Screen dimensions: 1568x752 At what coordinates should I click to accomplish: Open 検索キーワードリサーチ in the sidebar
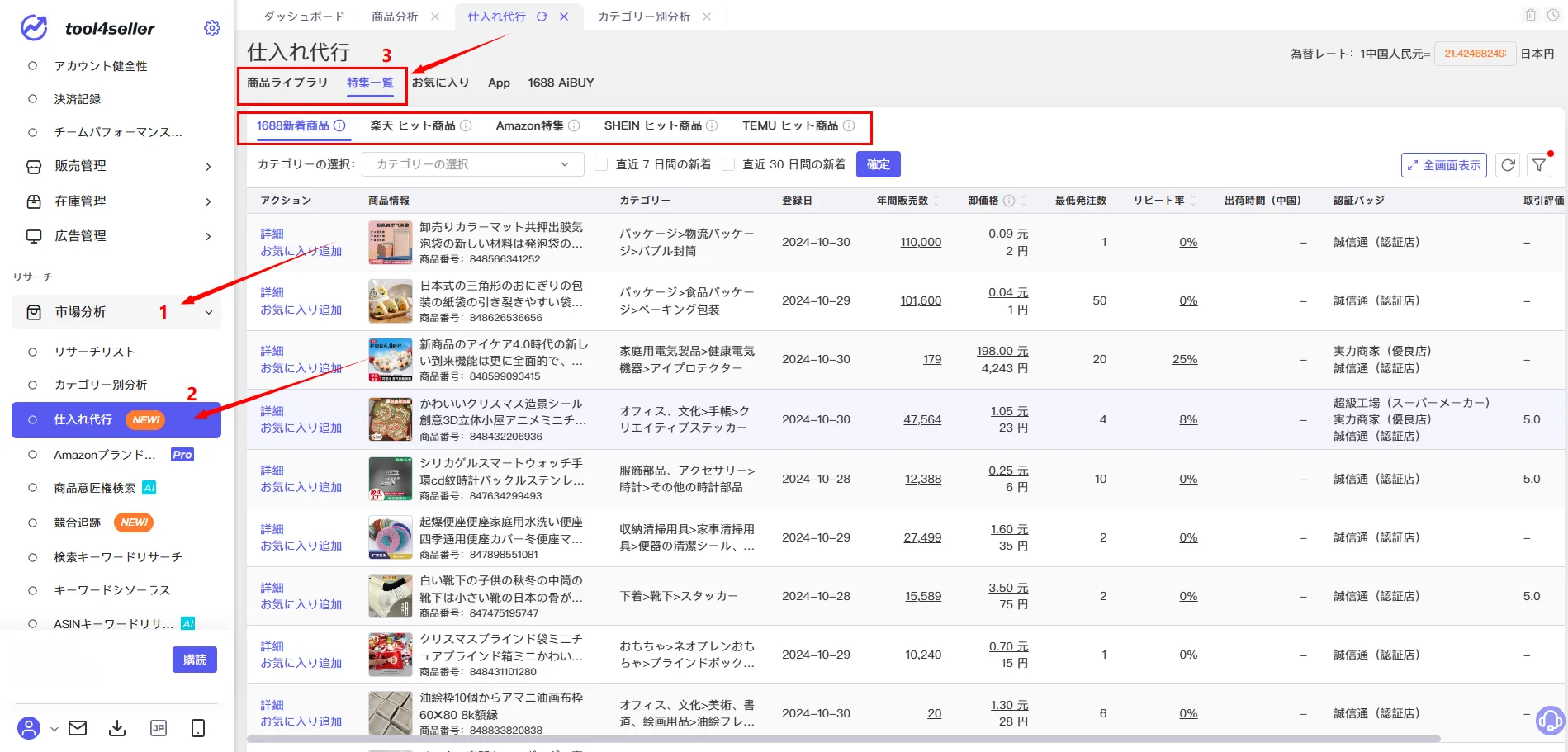pyautogui.click(x=118, y=557)
